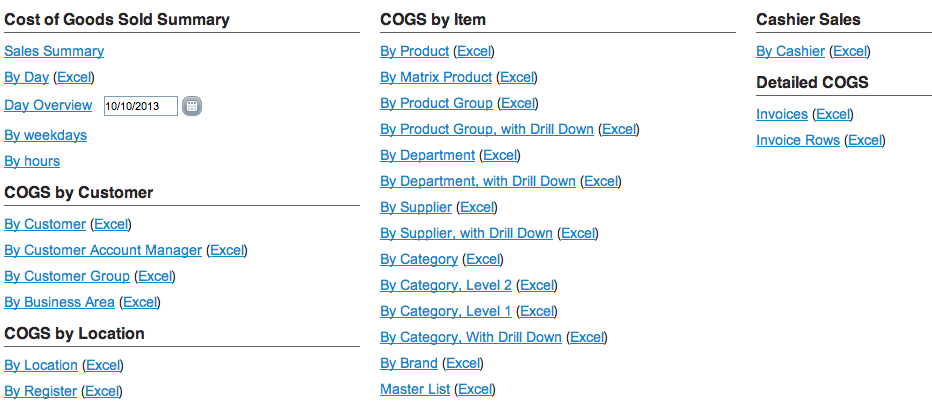Viewport: 932px width, 404px height.
Task: Export By Department report to Excel
Action: (x=500, y=156)
